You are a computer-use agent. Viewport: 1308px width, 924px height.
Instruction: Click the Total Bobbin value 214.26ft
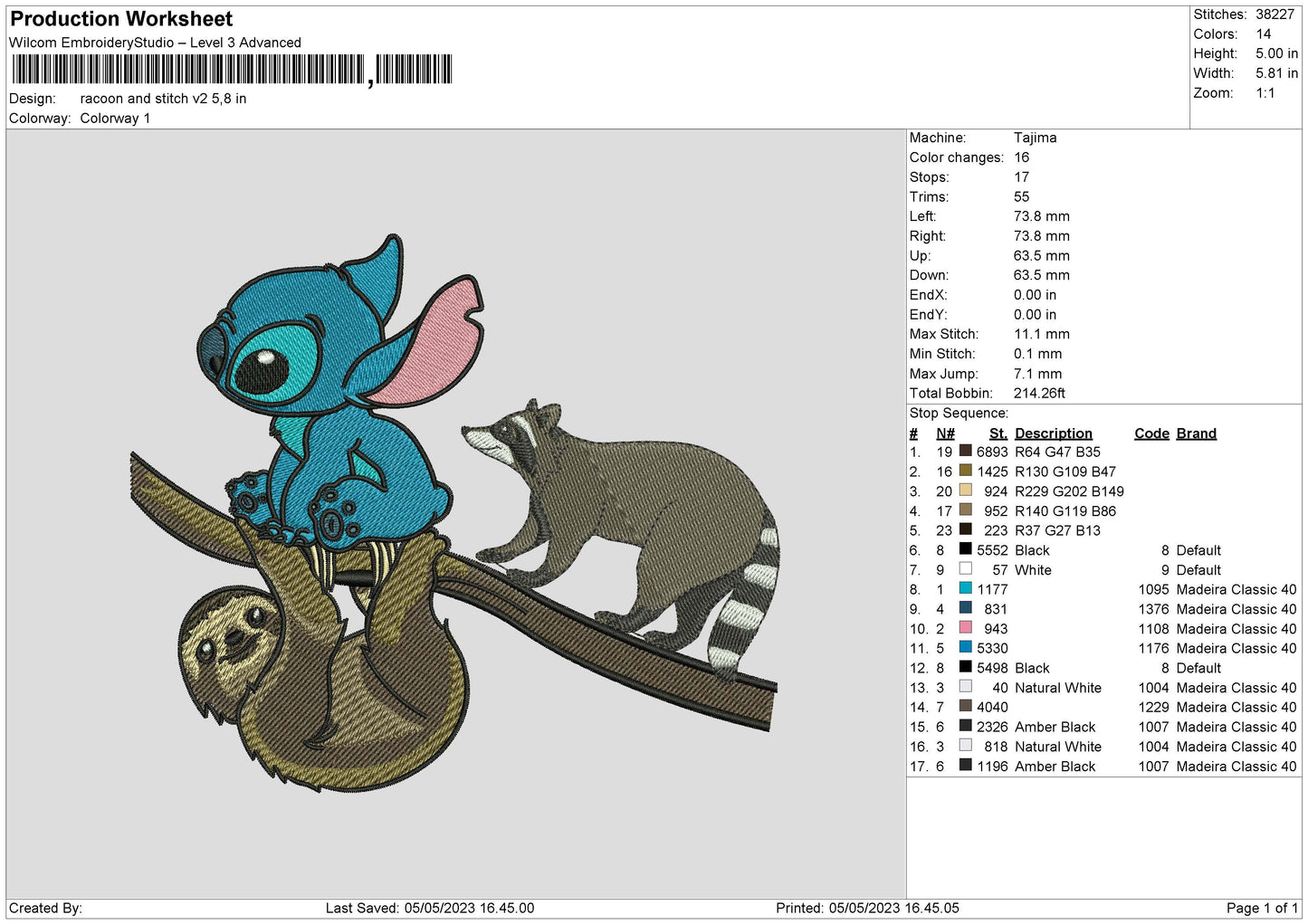point(1039,393)
